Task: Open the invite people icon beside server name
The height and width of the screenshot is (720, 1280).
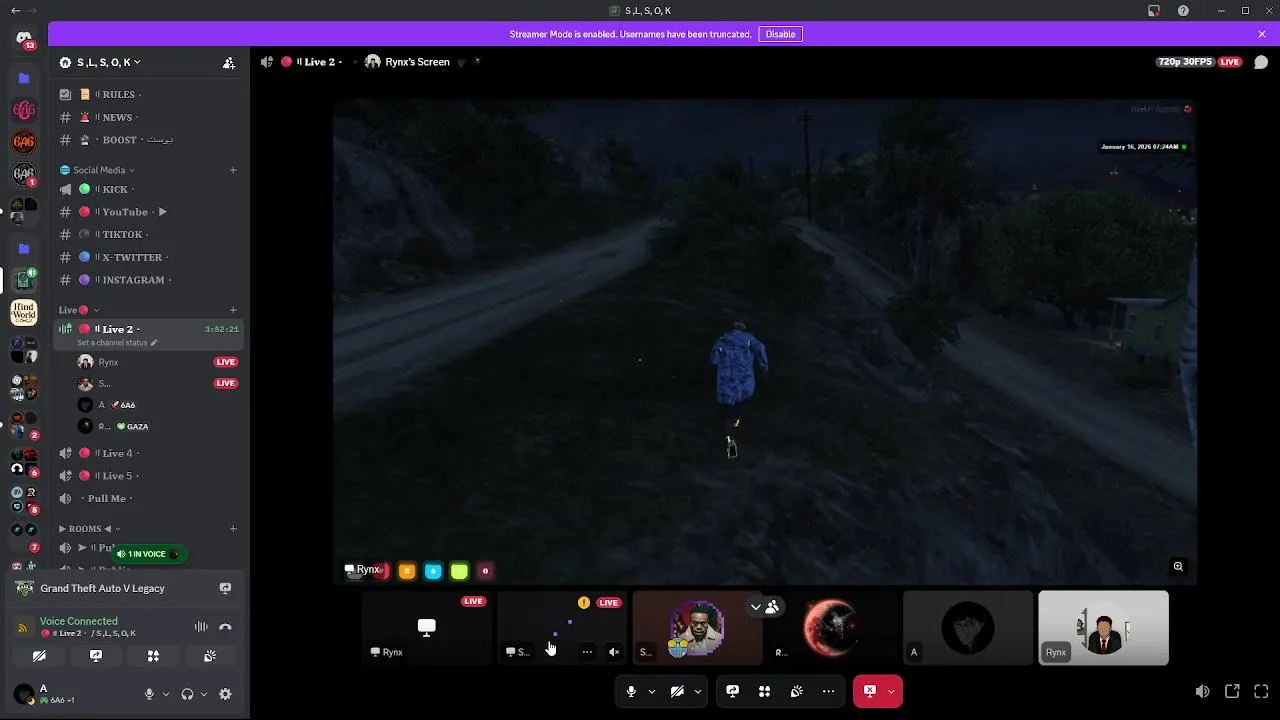Action: (x=229, y=62)
